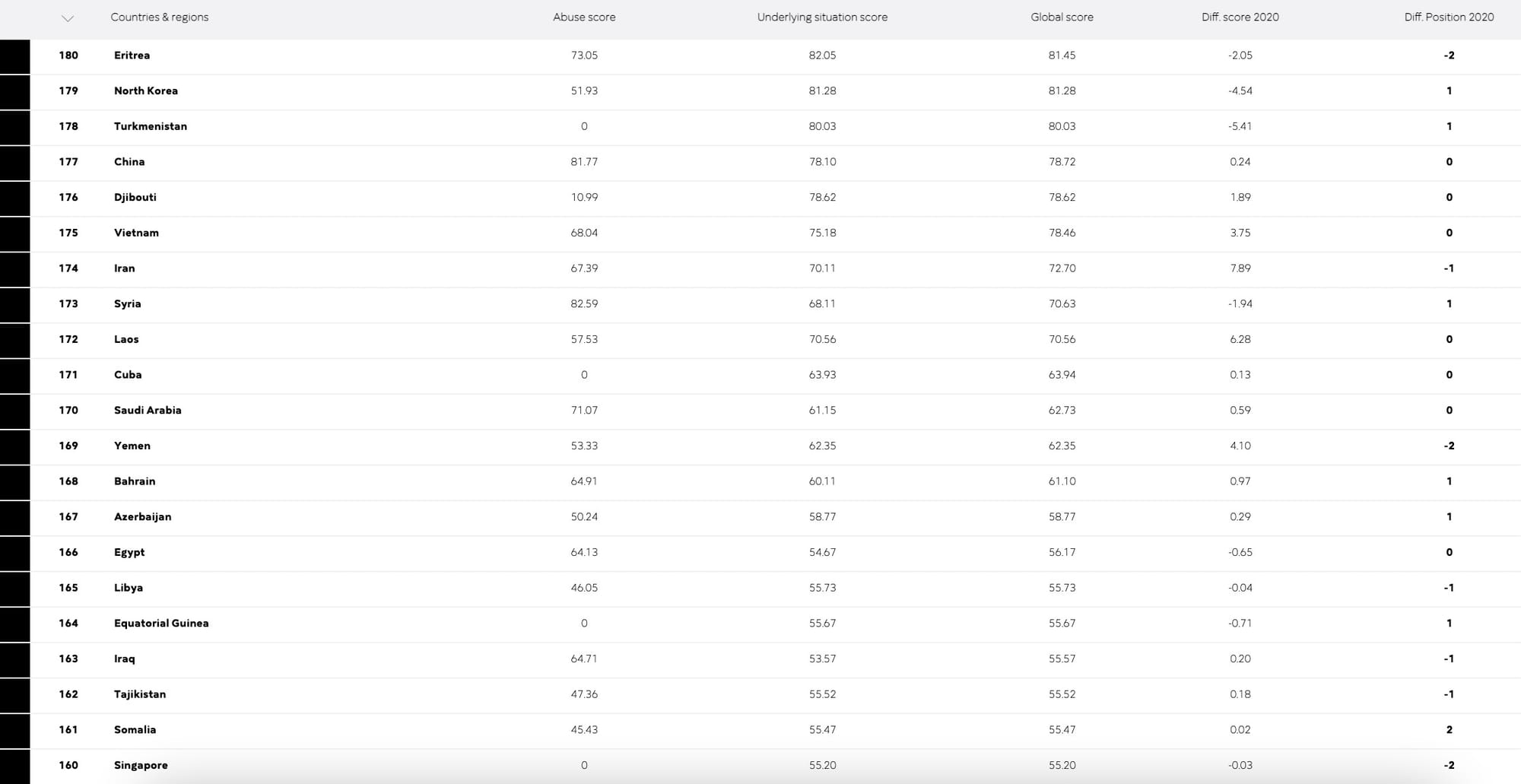Open the Eritrea country link

click(x=132, y=56)
